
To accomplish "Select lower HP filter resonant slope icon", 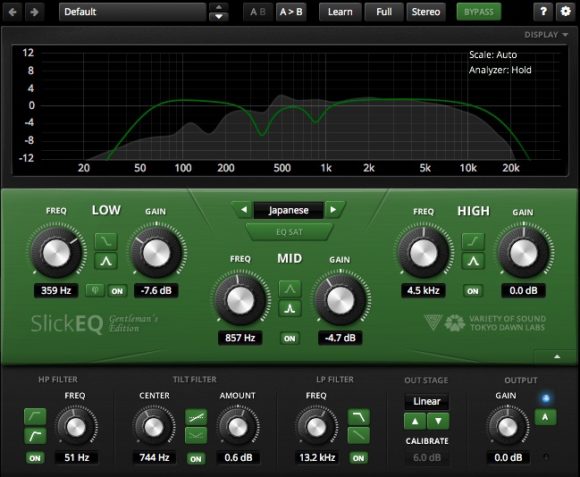I will point(35,436).
